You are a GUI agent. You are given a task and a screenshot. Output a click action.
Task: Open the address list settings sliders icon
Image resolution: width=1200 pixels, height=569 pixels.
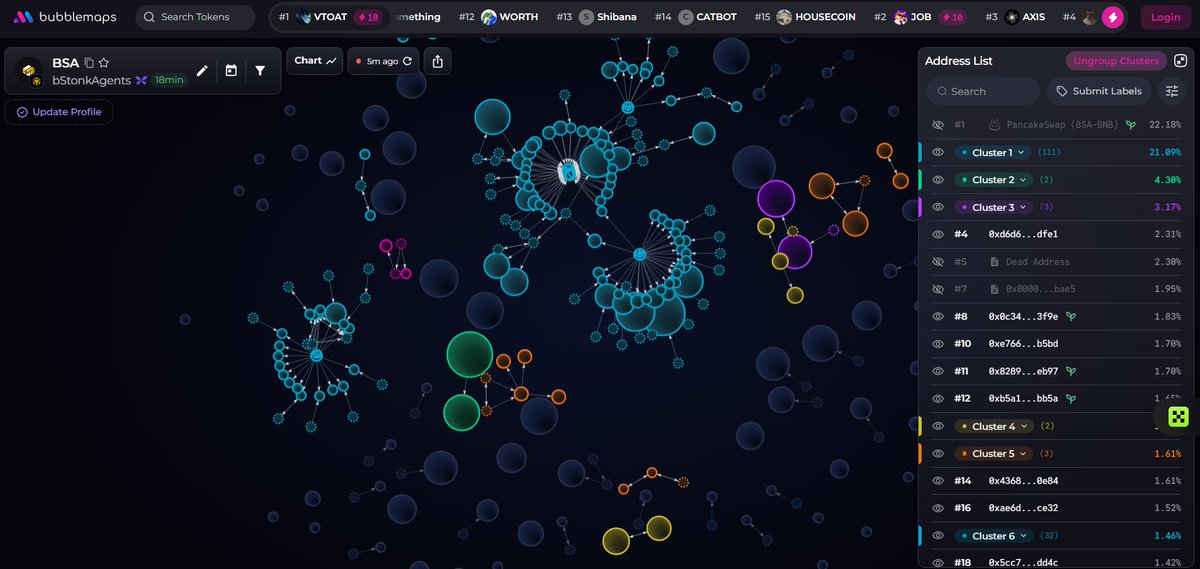pos(1172,91)
